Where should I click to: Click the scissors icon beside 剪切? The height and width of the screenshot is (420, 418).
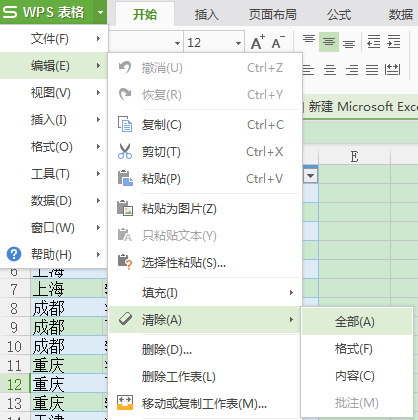point(125,151)
